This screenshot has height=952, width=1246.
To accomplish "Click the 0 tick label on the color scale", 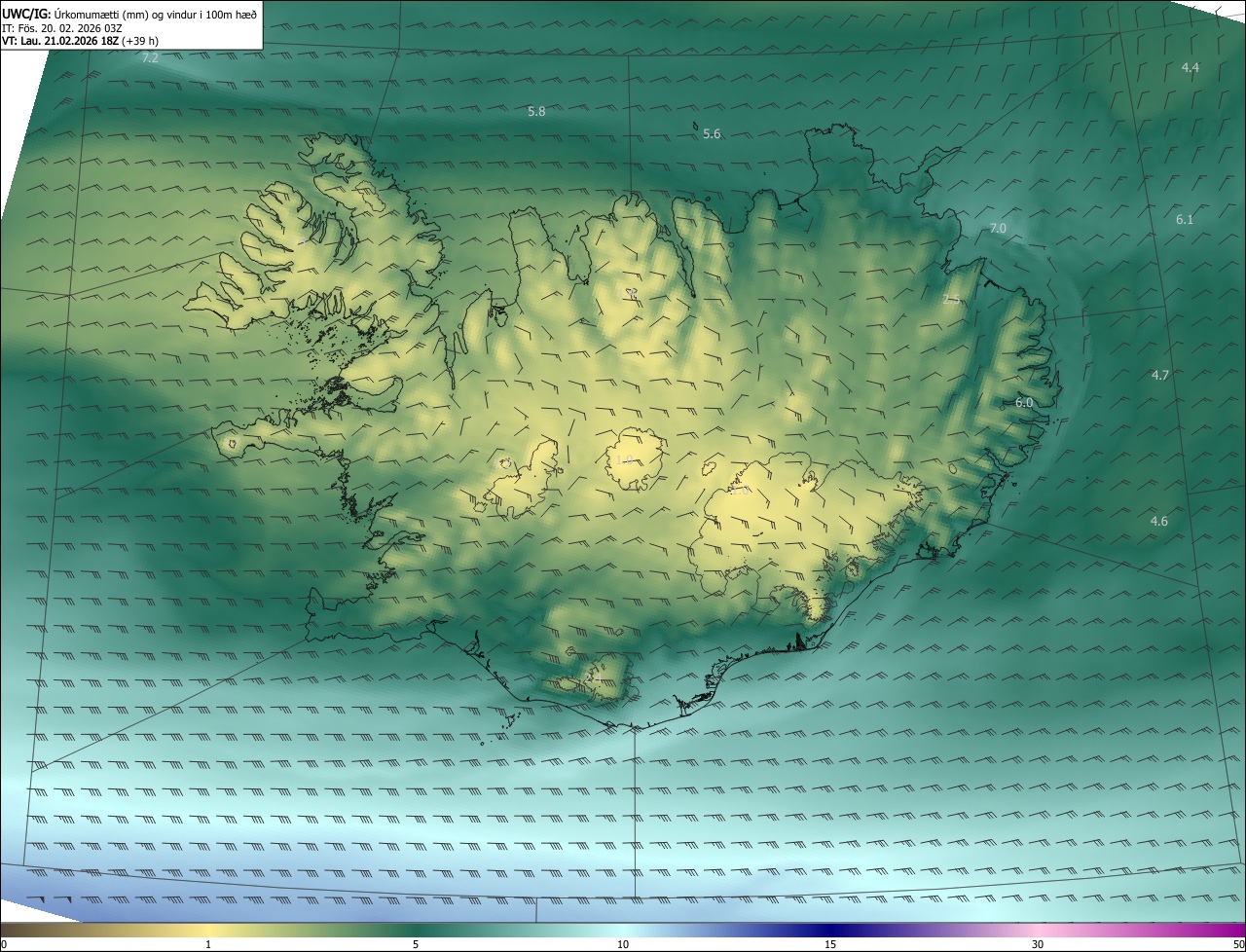I will 4,944.
